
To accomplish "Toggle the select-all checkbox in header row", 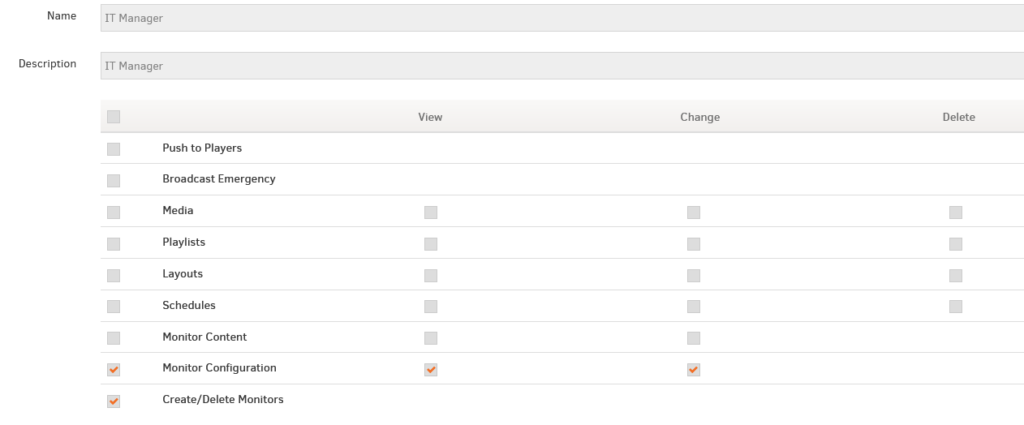I will [x=114, y=117].
